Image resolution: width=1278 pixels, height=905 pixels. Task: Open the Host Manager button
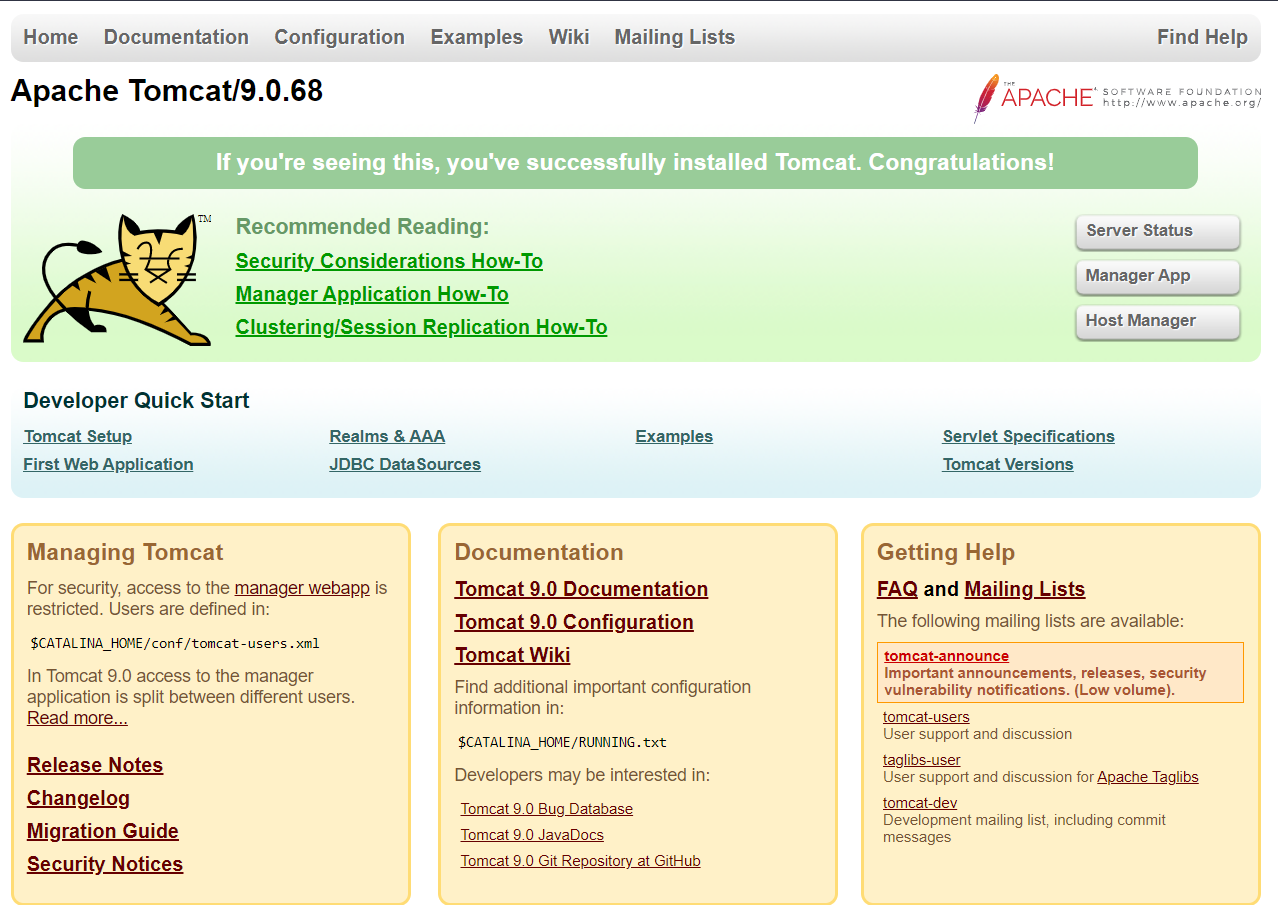click(x=1158, y=321)
